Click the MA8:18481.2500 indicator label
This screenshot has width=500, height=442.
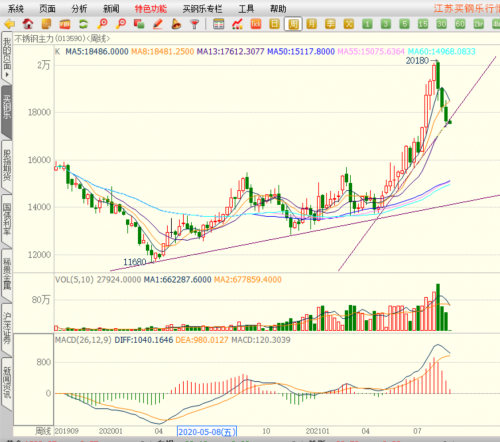(x=163, y=51)
